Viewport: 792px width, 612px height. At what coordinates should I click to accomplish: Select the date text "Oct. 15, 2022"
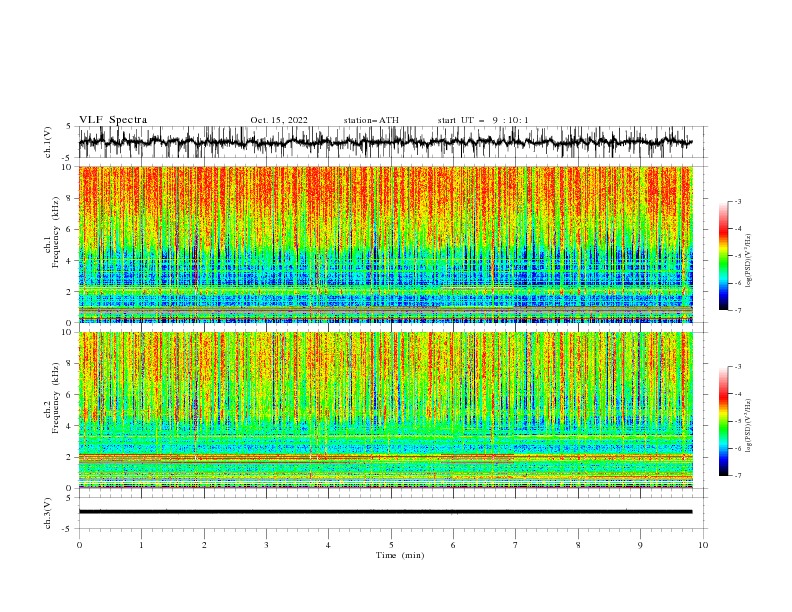tap(279, 120)
